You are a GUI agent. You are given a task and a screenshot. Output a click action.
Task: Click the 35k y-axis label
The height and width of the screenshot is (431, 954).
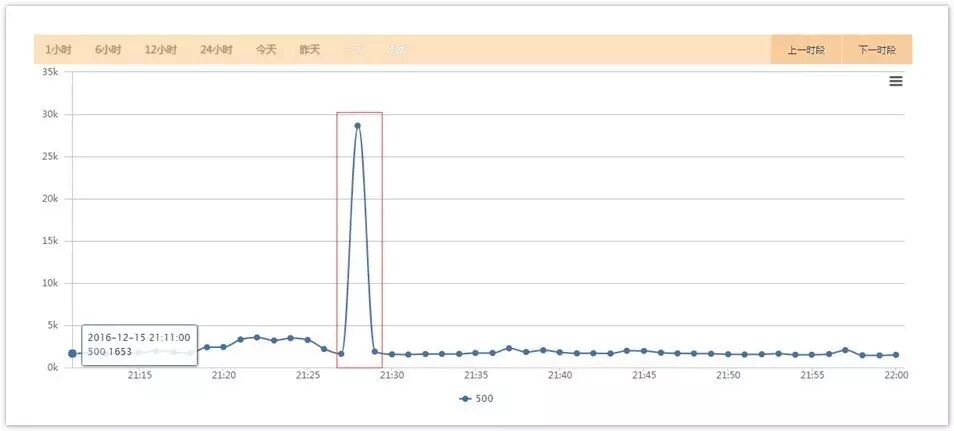(x=49, y=72)
